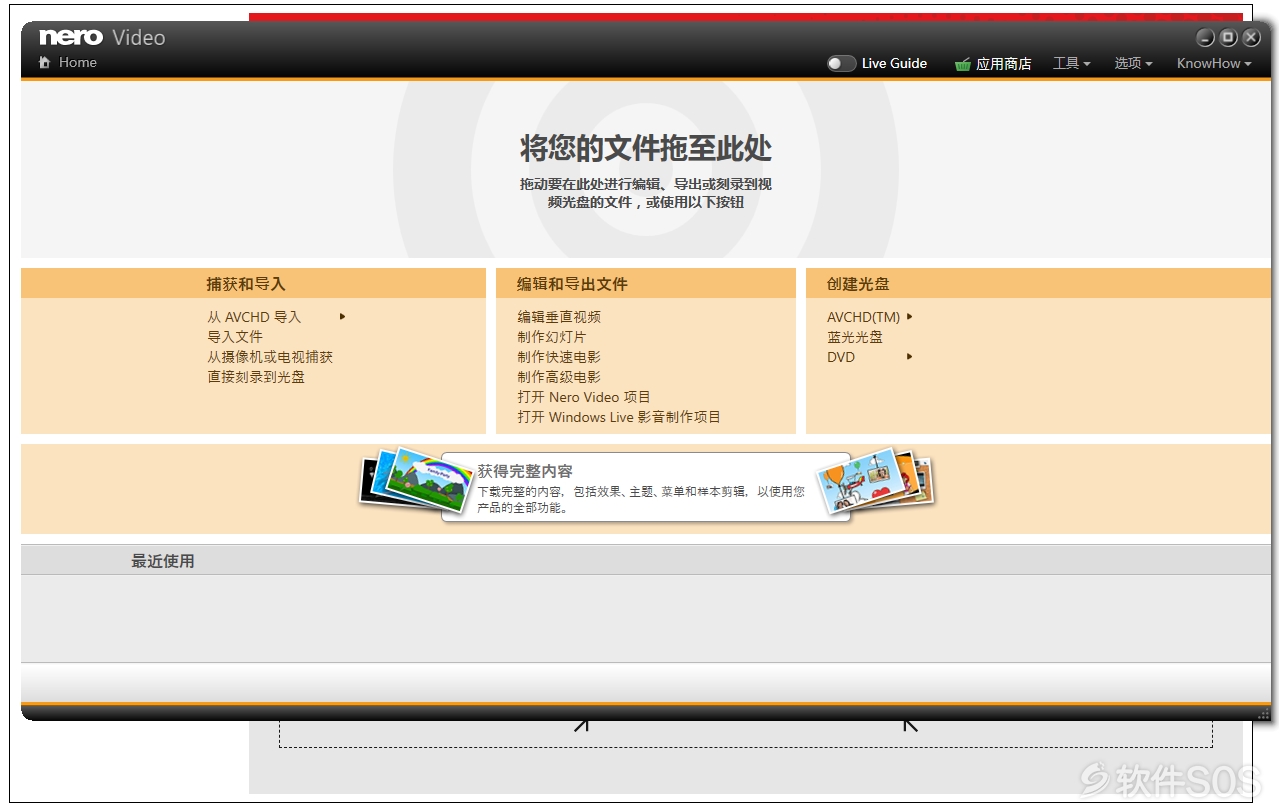Open 编辑垂直视频
Viewport: 1279px width, 812px height.
click(559, 317)
